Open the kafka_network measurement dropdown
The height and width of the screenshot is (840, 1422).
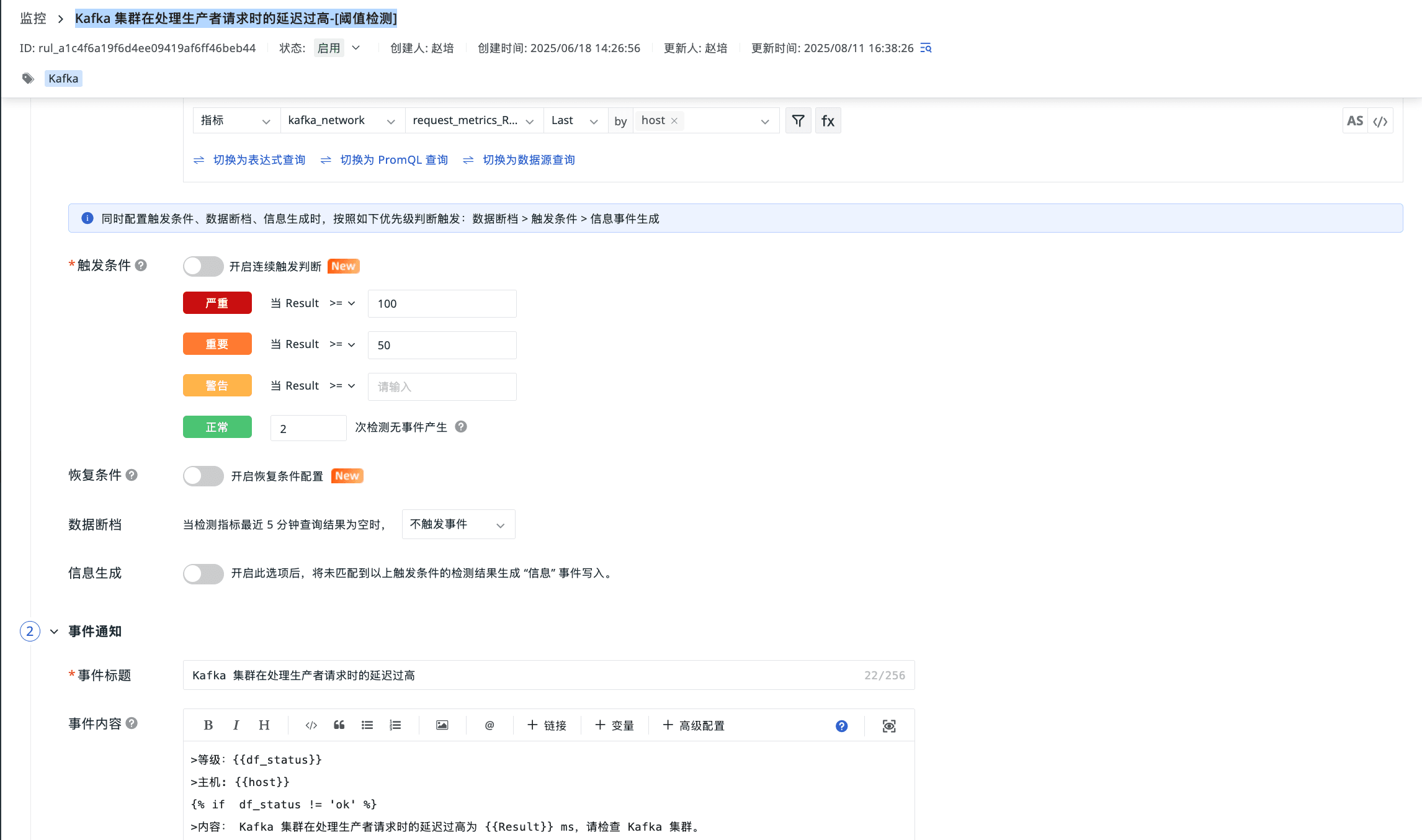tap(342, 120)
